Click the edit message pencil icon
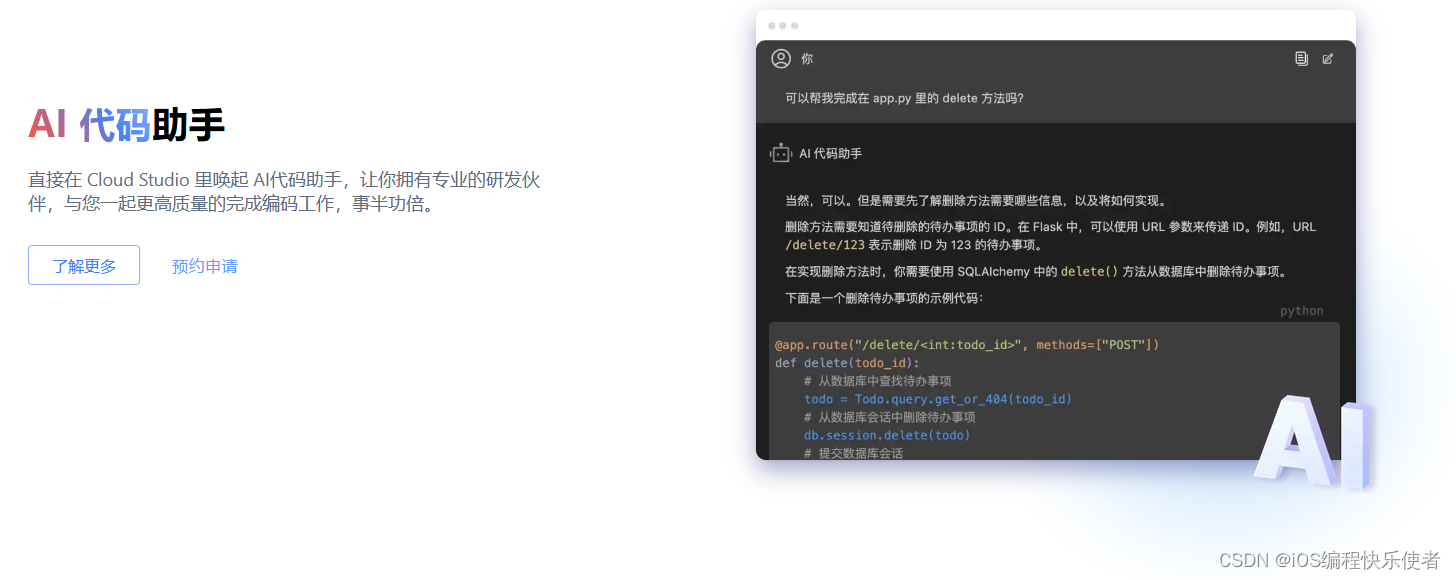1456x580 pixels. point(1328,59)
